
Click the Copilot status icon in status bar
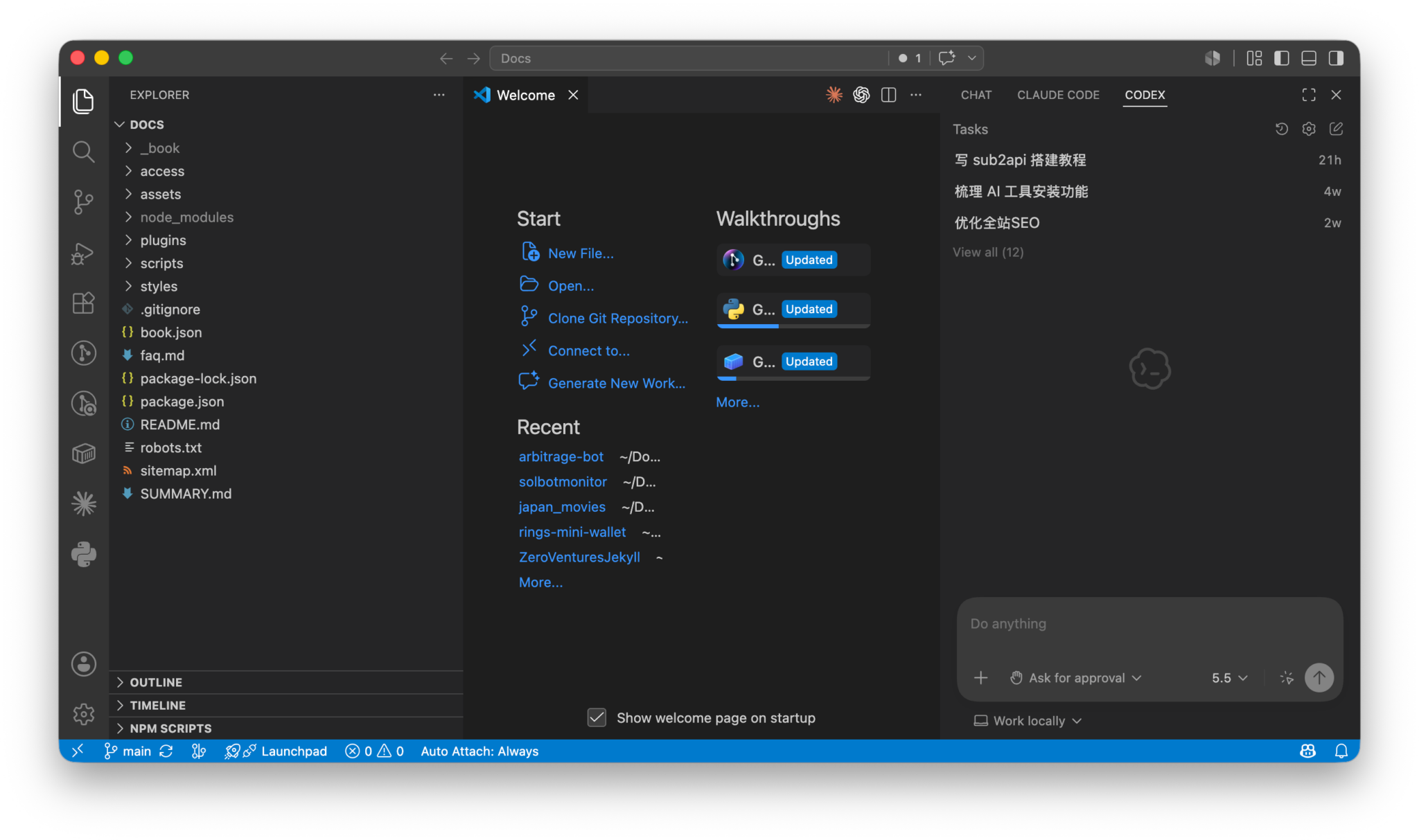[1307, 751]
